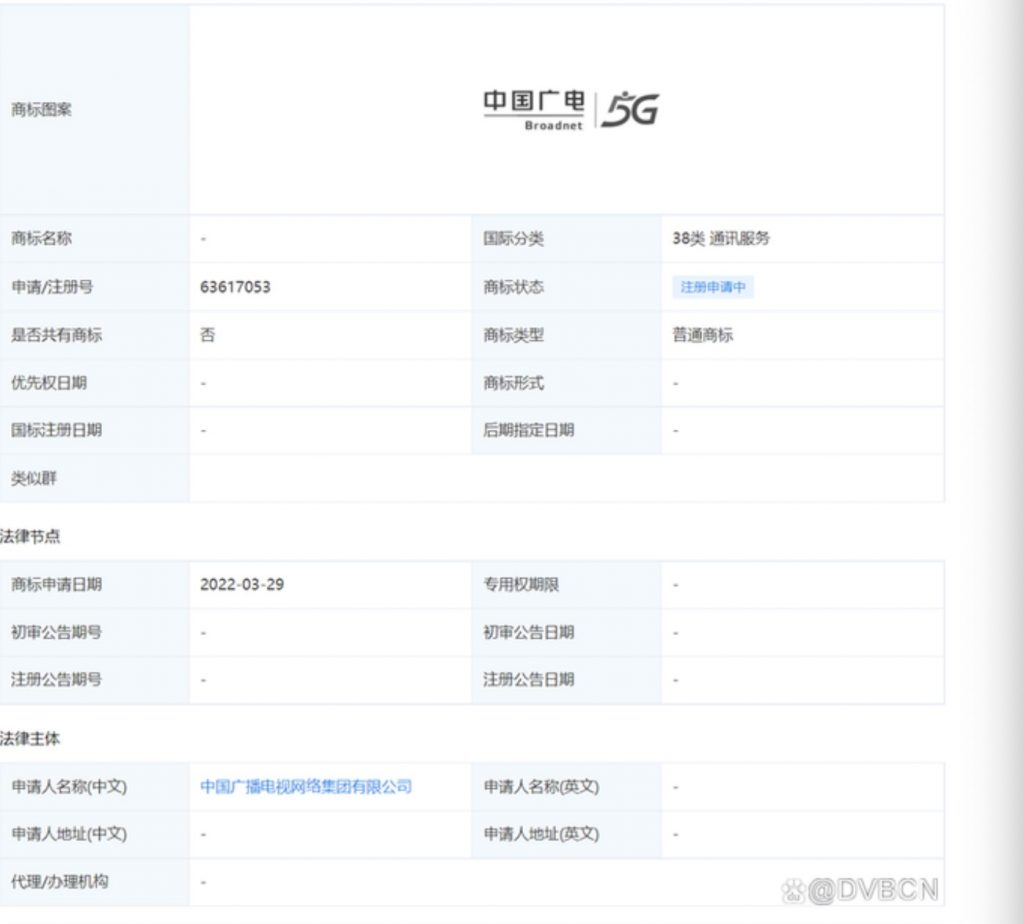The image size is (1024, 924).
Task: Select the application date 2022-03-29
Action: point(242,584)
